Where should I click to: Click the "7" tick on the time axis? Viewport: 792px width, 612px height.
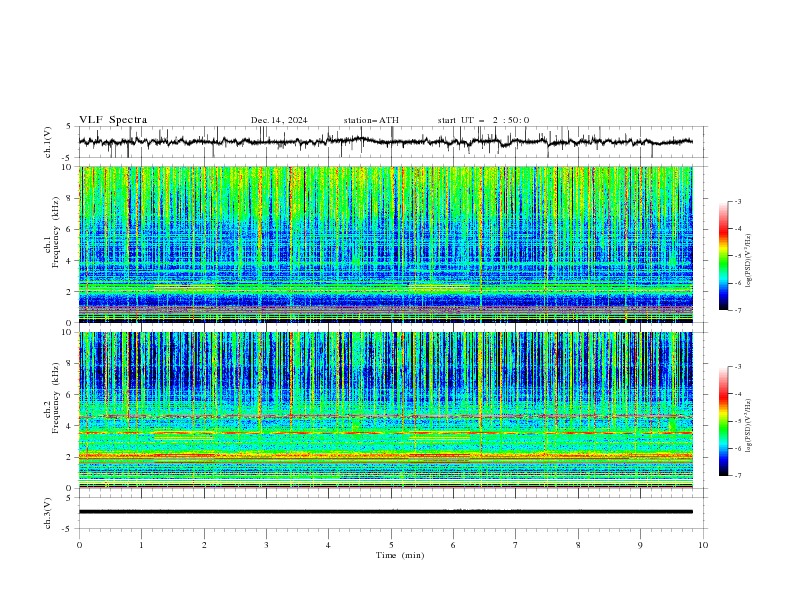[x=516, y=545]
